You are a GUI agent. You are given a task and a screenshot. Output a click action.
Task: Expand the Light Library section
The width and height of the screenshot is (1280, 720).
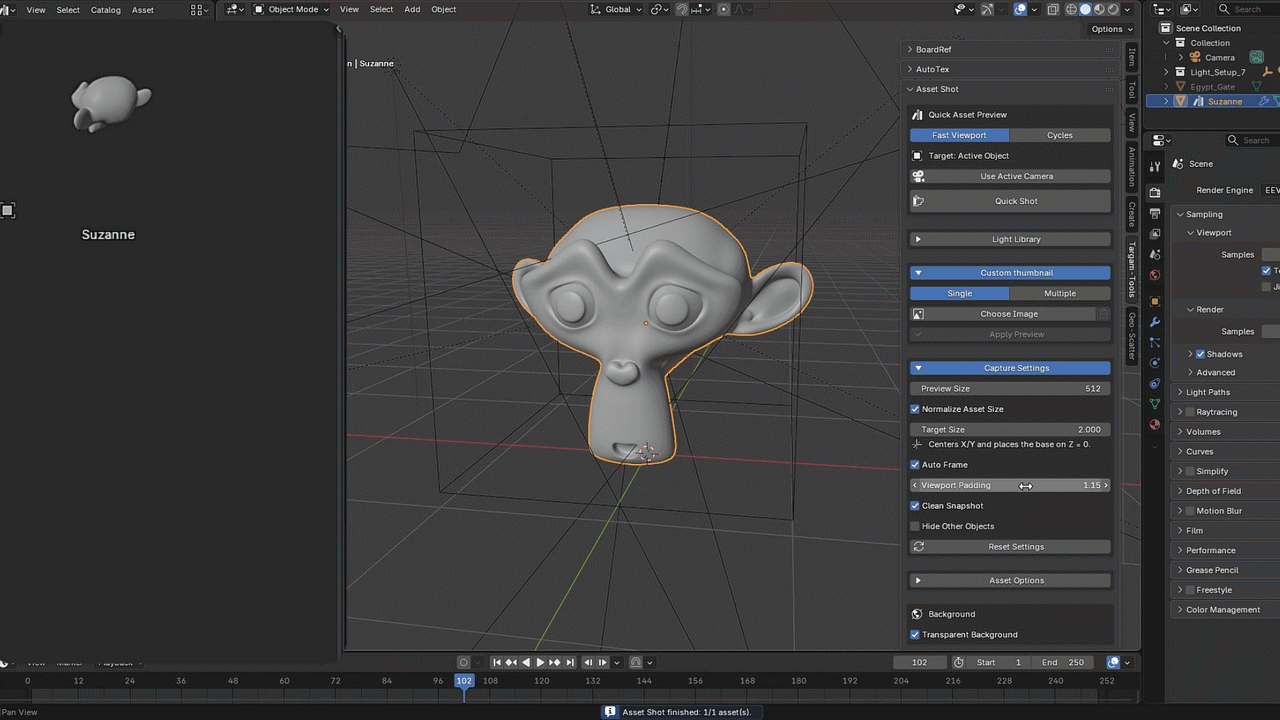[x=1010, y=239]
